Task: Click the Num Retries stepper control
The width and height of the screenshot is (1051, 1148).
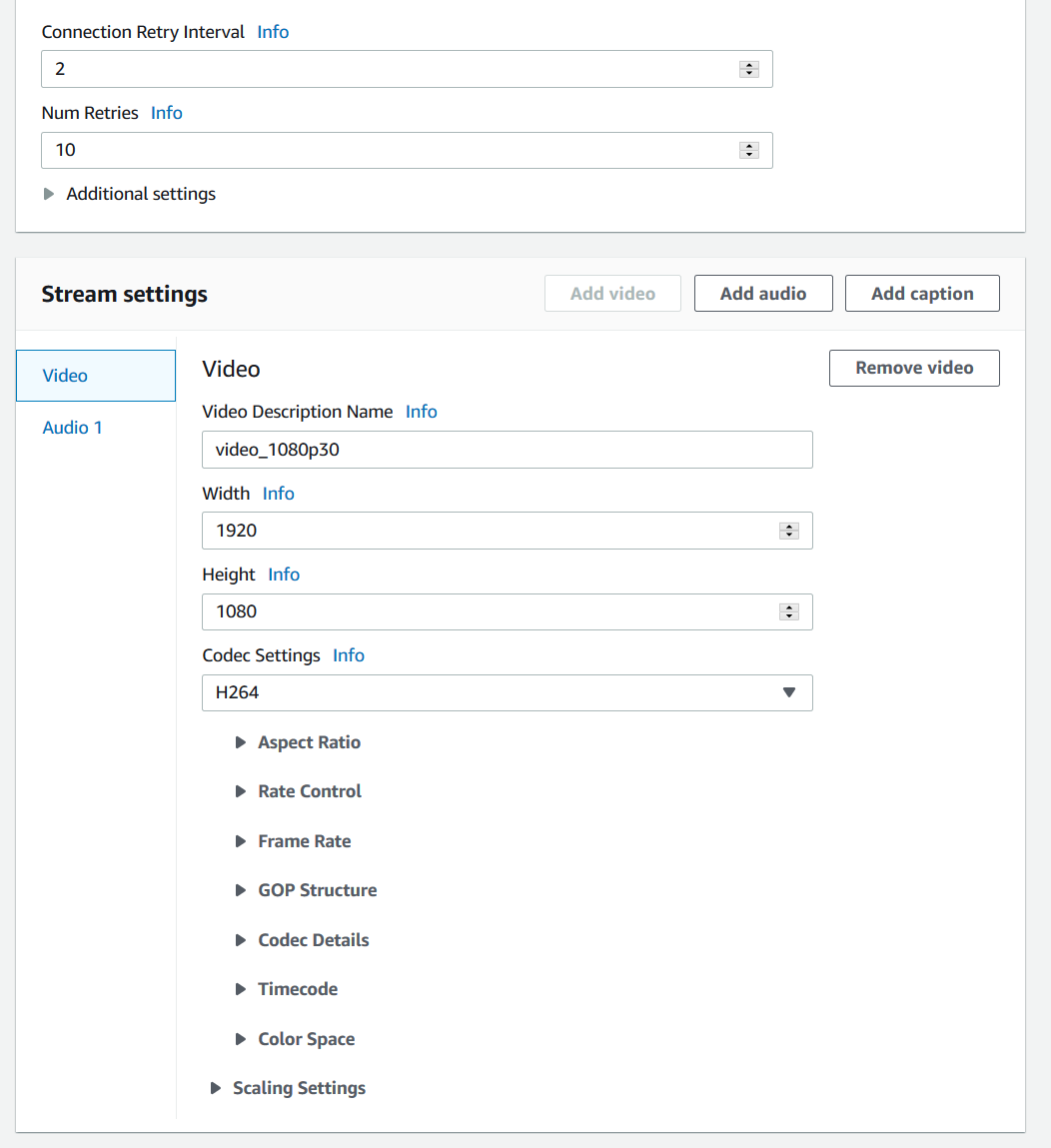Action: pyautogui.click(x=748, y=150)
